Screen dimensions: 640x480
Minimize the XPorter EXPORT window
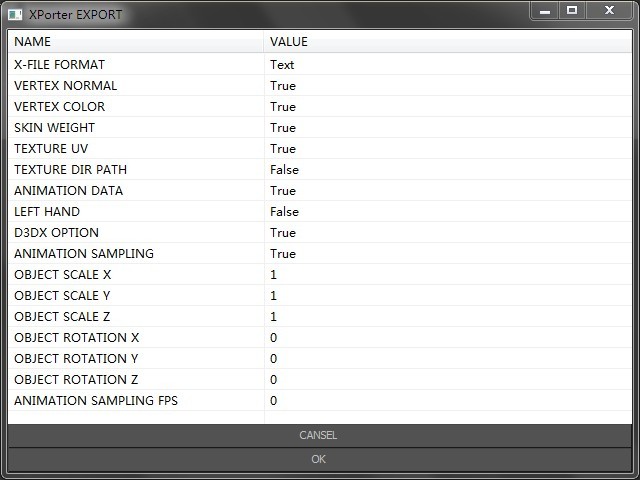pyautogui.click(x=545, y=11)
